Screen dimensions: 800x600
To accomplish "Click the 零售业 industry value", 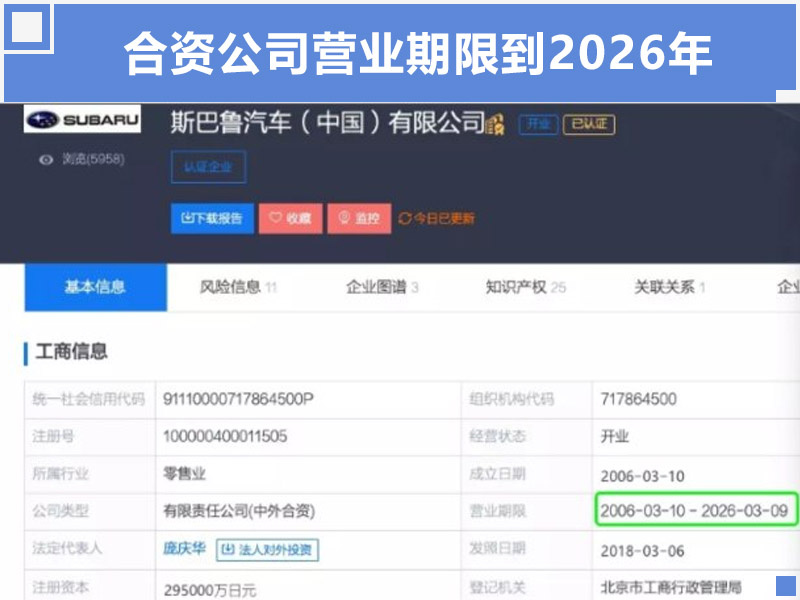I will point(184,474).
